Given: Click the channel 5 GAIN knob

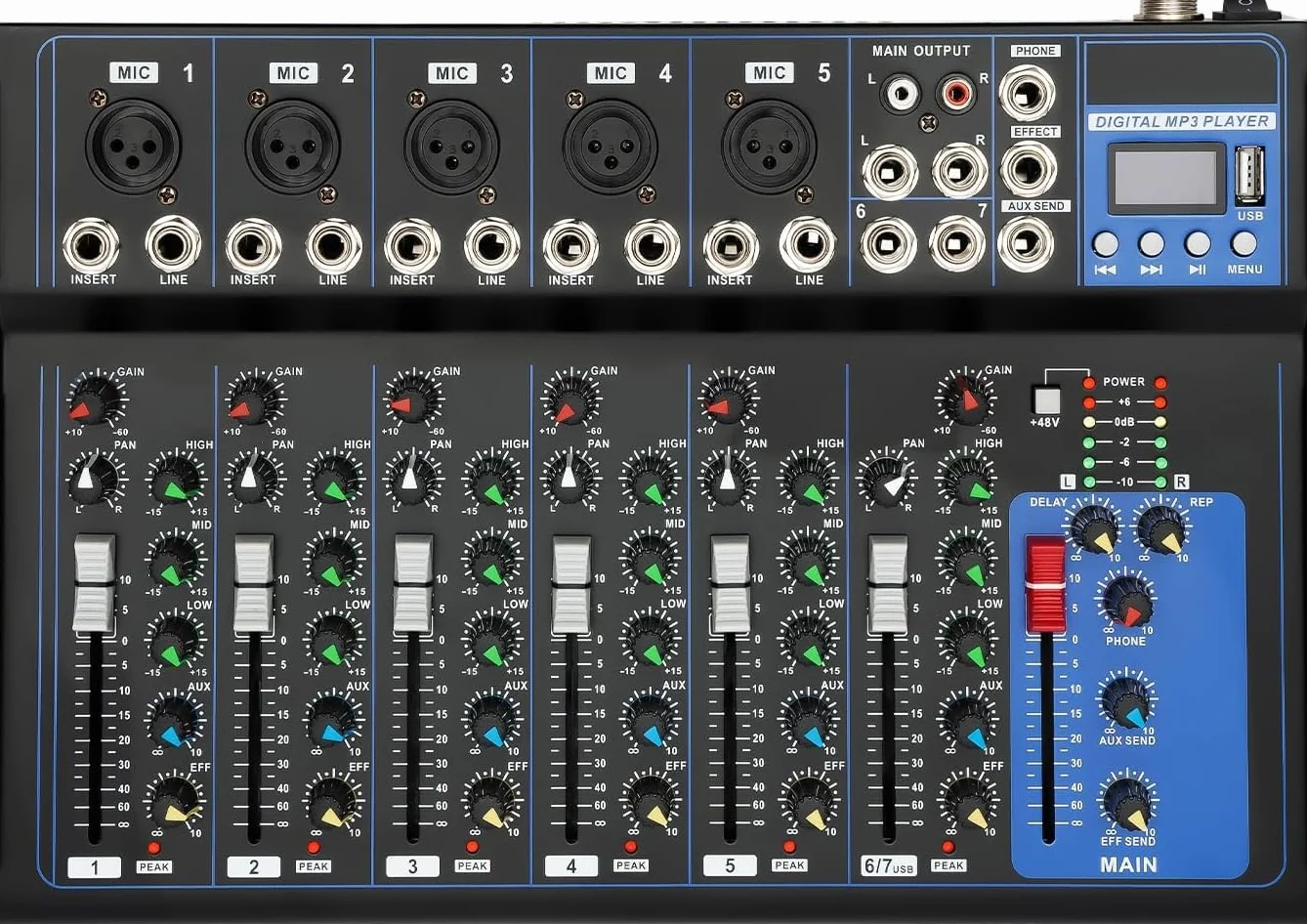Looking at the screenshot, I should pyautogui.click(x=729, y=399).
